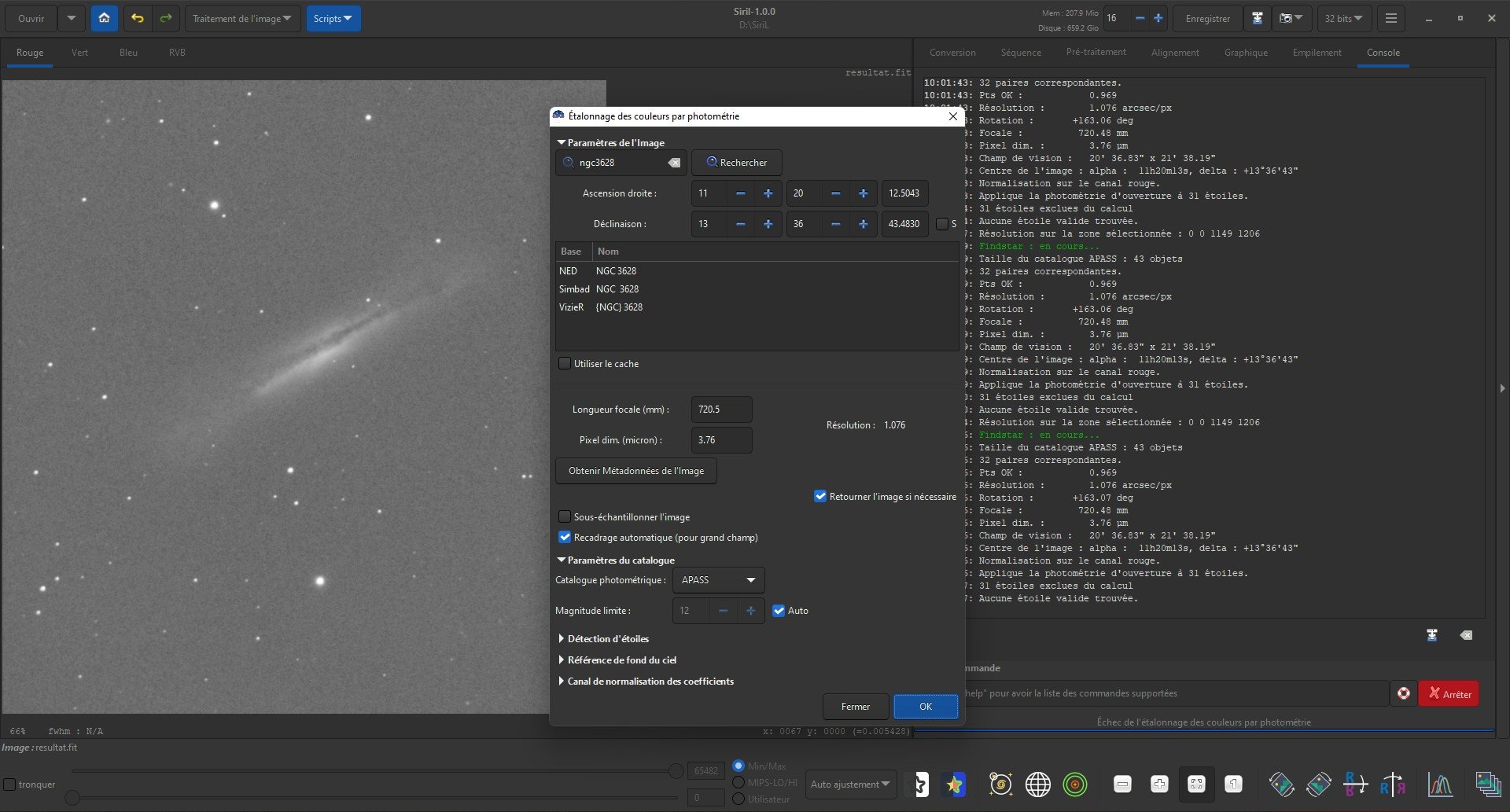1510x812 pixels.
Task: Click the lower display cutoff slider handle
Action: [x=72, y=798]
